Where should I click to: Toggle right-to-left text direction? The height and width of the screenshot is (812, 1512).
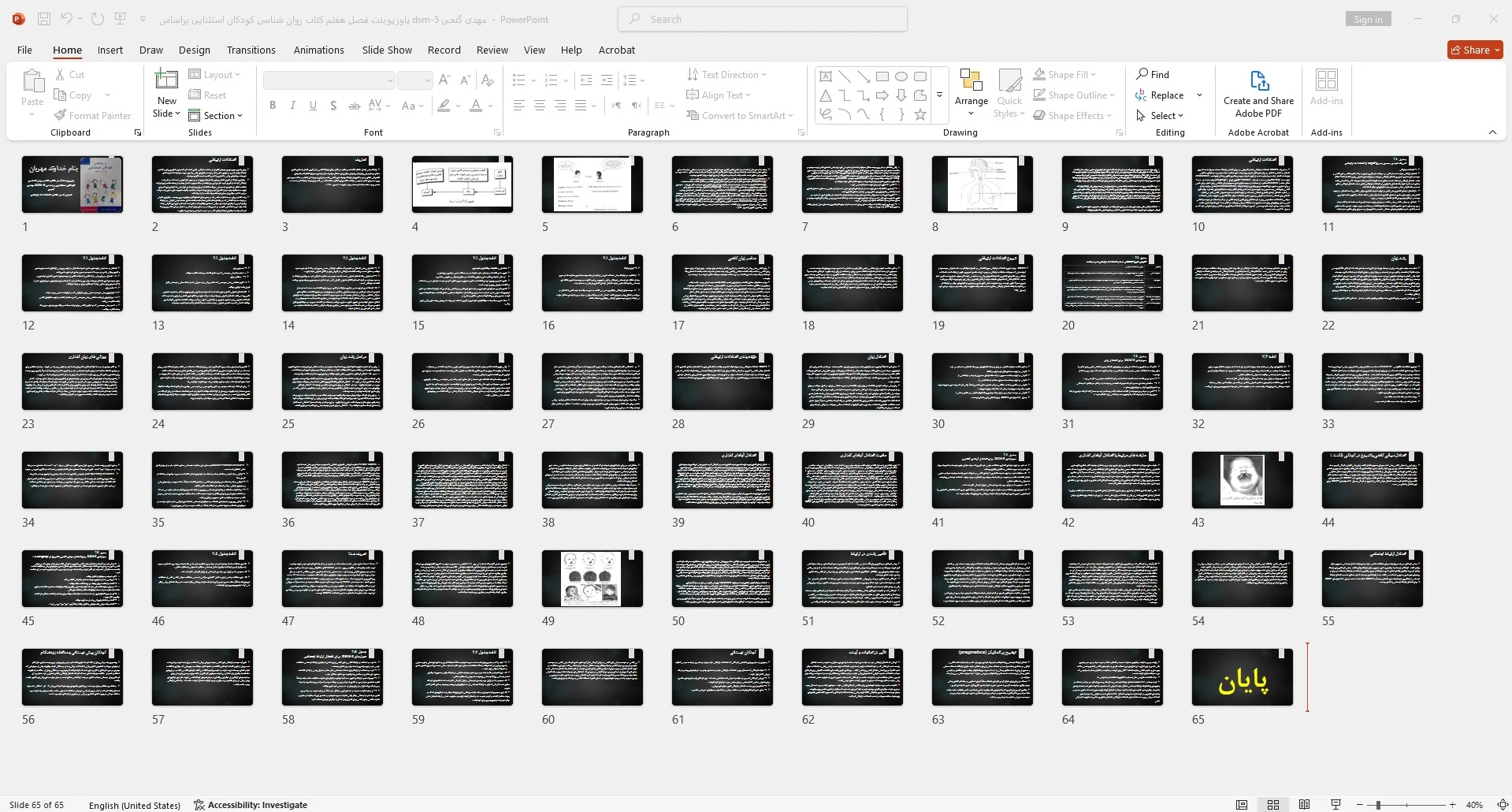tap(637, 105)
